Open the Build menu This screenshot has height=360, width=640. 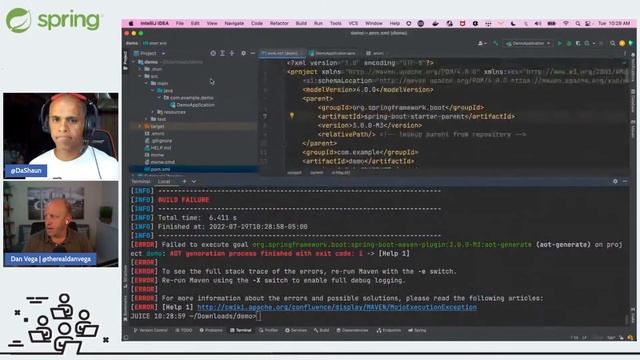click(x=301, y=24)
